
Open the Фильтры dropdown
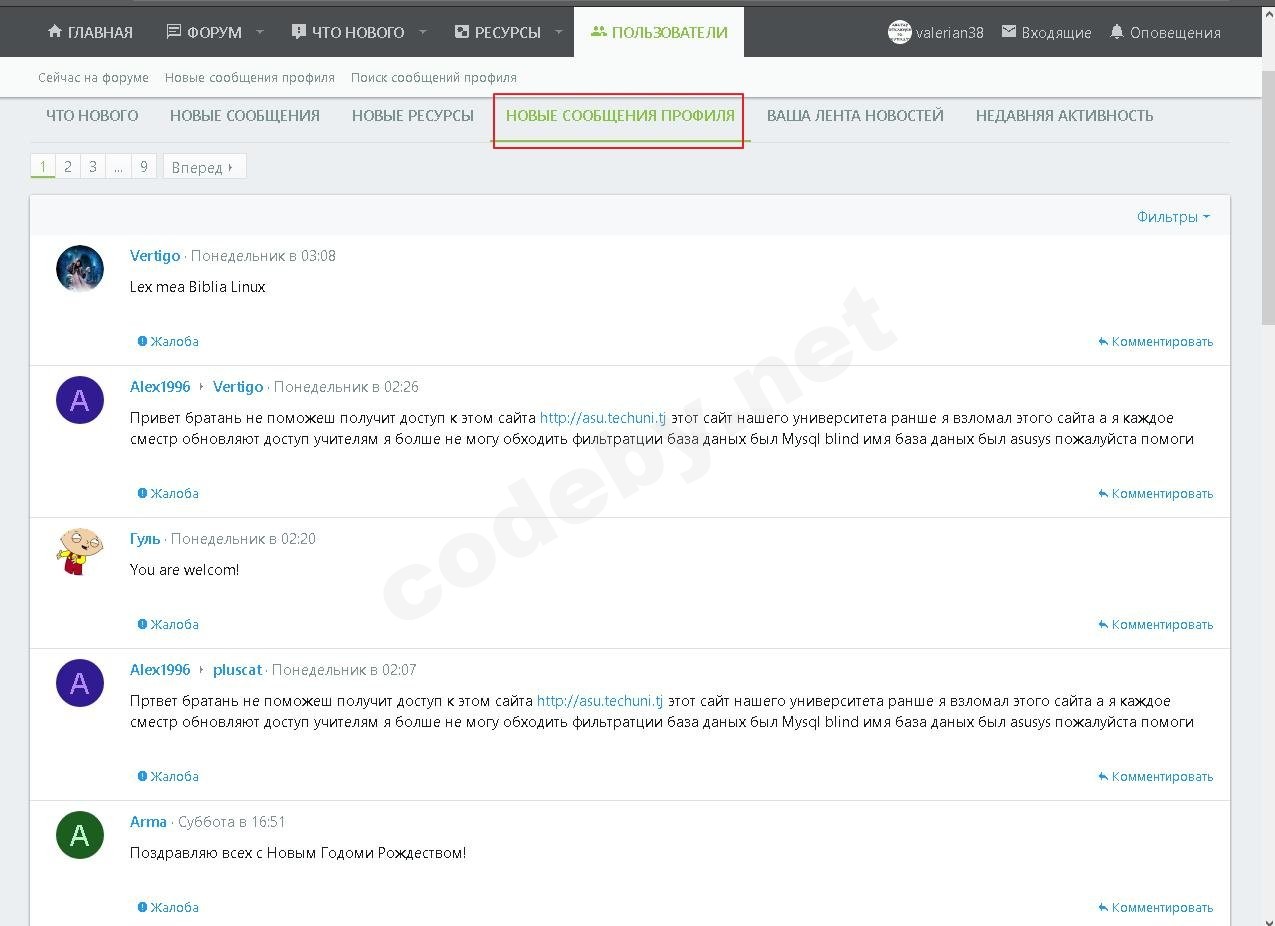click(x=1173, y=216)
